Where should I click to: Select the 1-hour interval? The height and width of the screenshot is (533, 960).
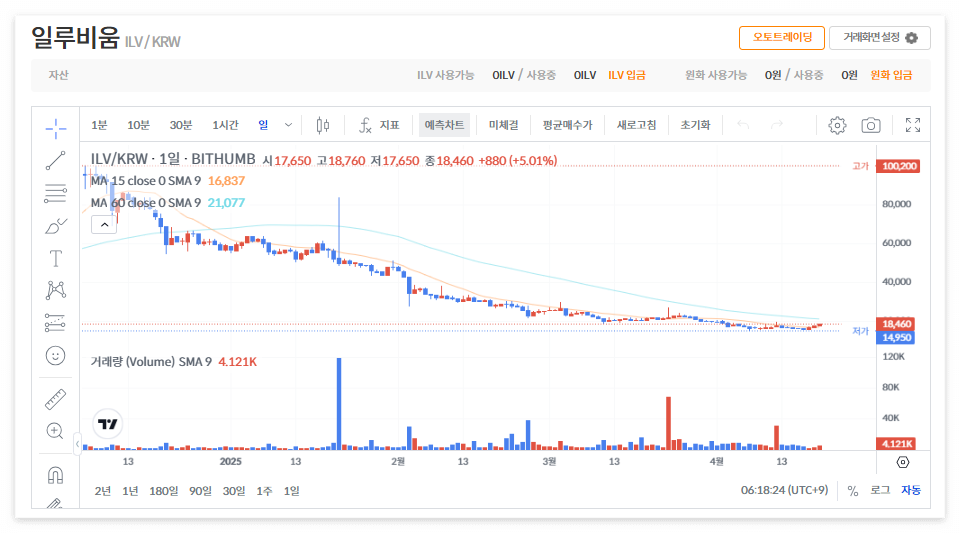(x=225, y=125)
